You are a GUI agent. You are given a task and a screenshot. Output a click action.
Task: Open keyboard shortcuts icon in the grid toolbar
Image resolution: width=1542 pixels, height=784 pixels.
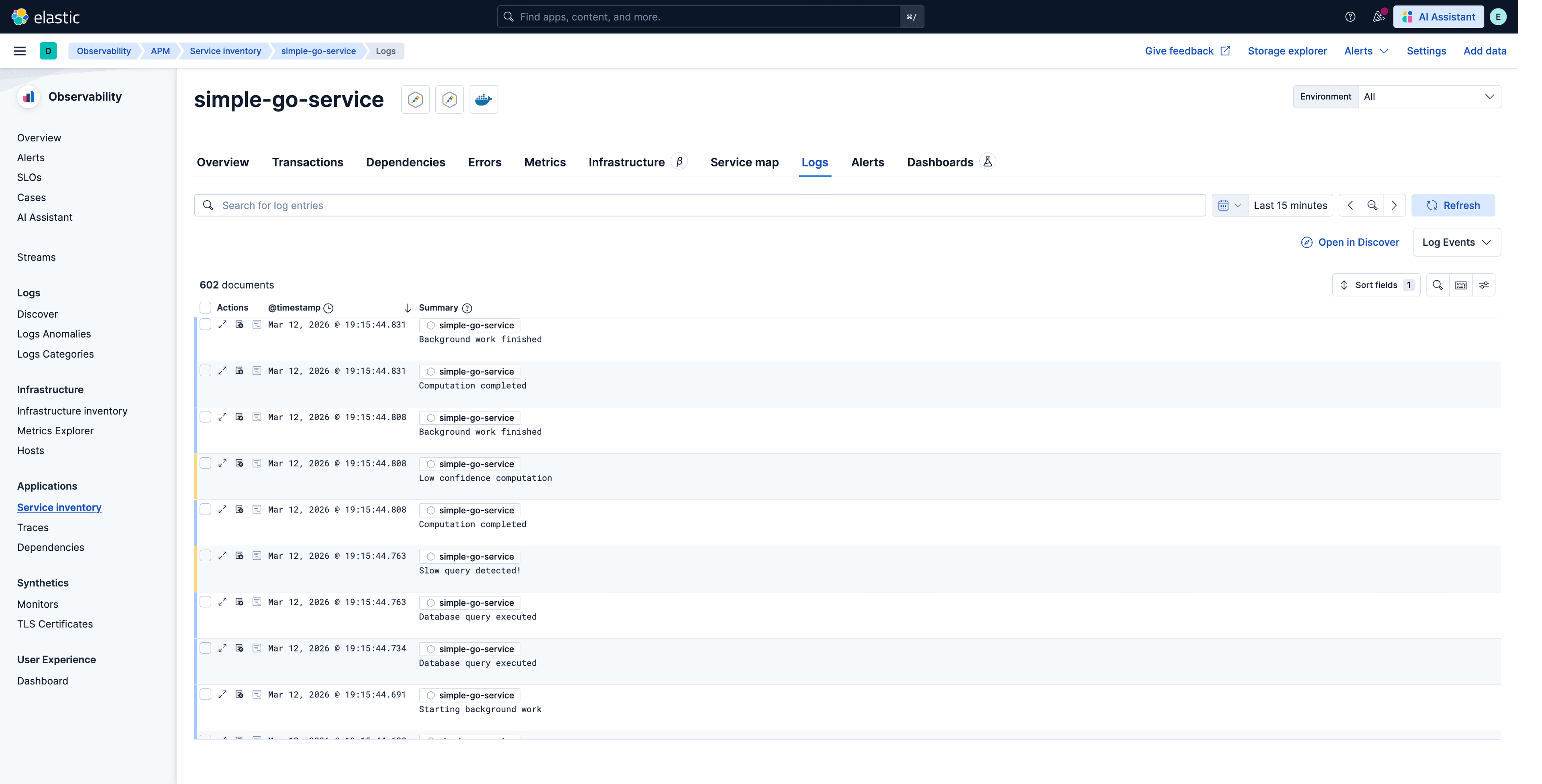point(1461,285)
